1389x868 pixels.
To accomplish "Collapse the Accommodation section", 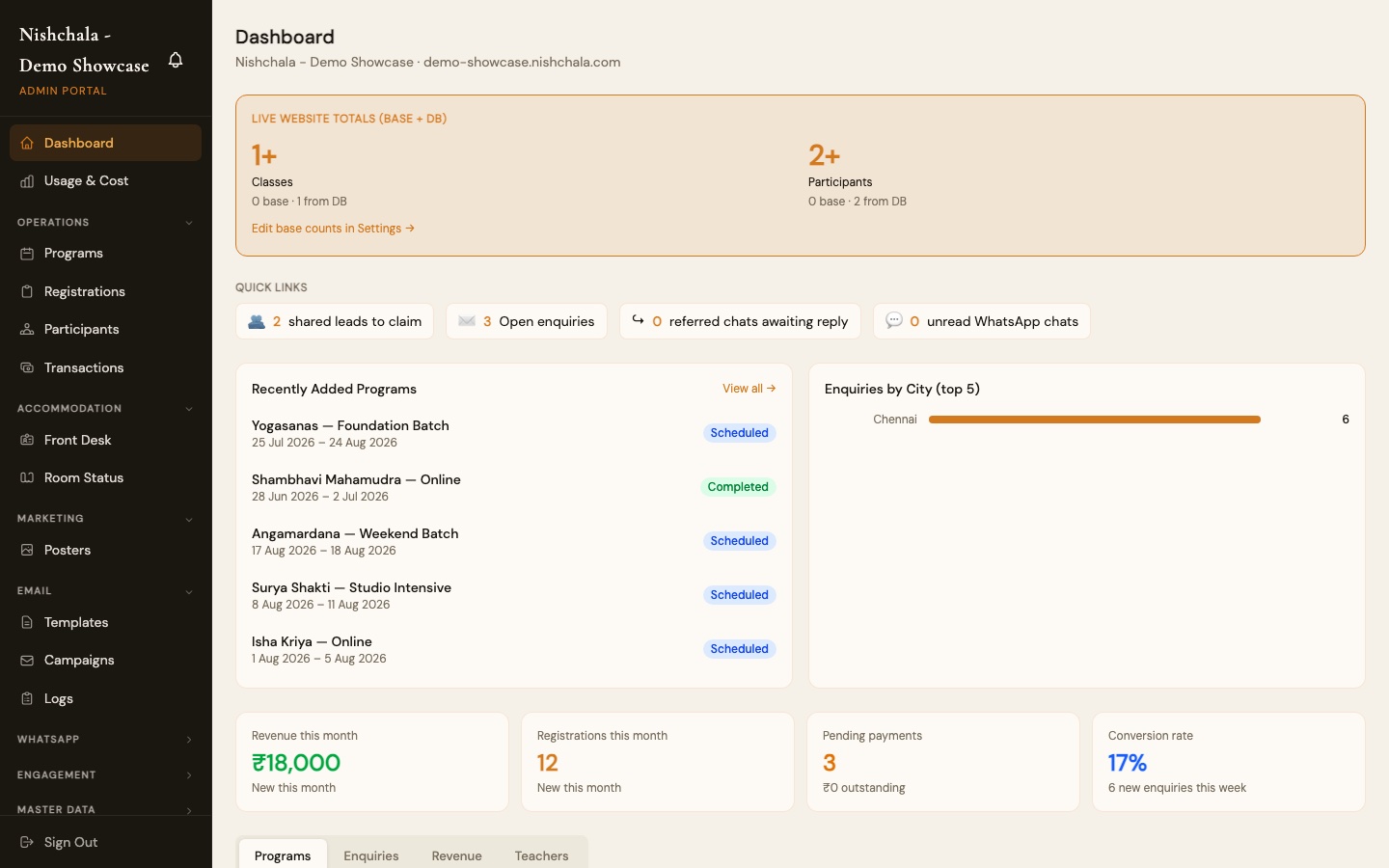I will 189,409.
